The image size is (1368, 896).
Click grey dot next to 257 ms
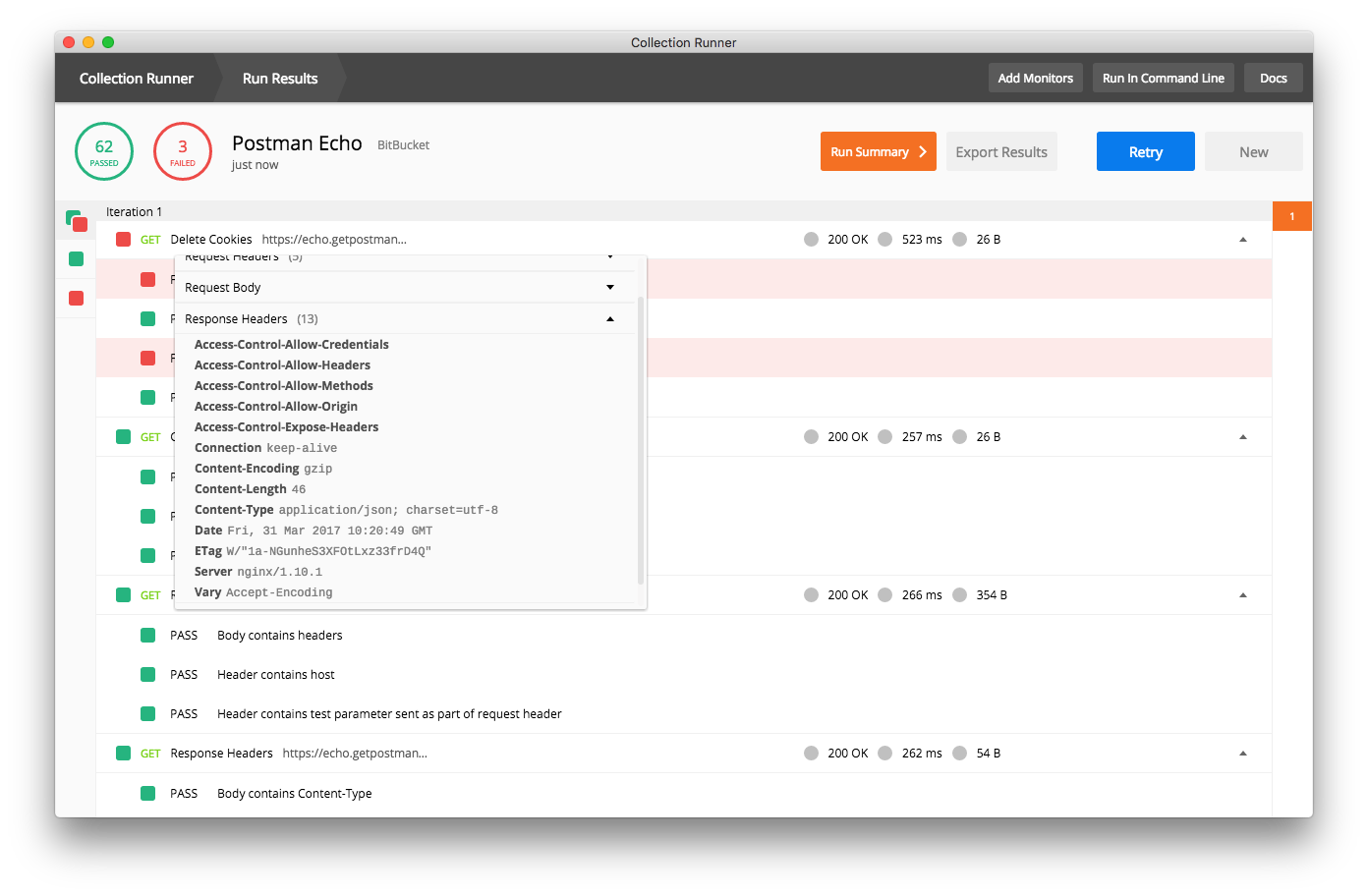point(885,437)
